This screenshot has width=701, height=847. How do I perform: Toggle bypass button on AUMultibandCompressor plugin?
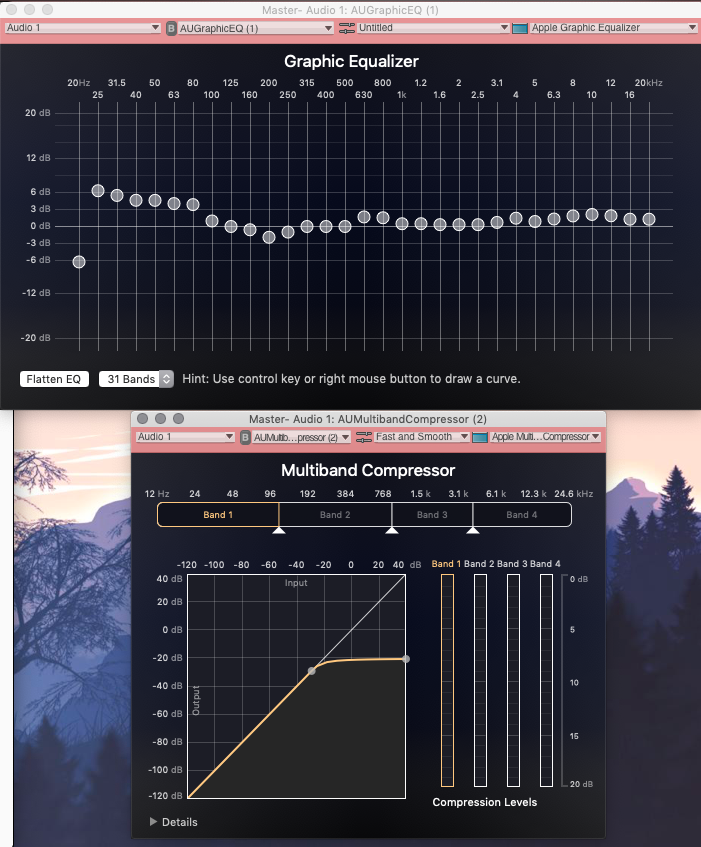point(245,437)
